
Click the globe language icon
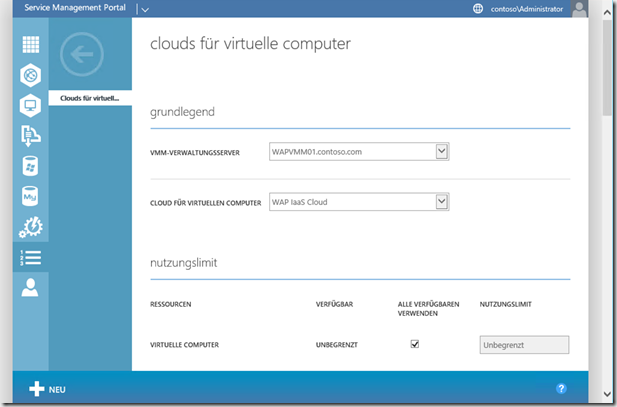coord(477,9)
